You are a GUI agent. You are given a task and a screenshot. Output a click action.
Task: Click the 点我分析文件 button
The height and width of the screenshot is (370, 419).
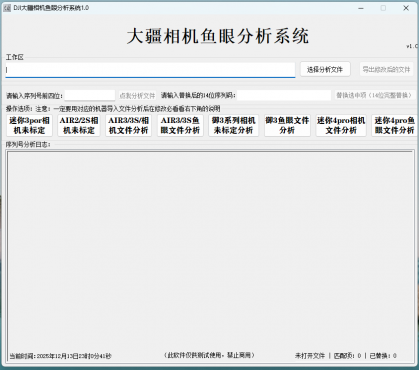137,96
